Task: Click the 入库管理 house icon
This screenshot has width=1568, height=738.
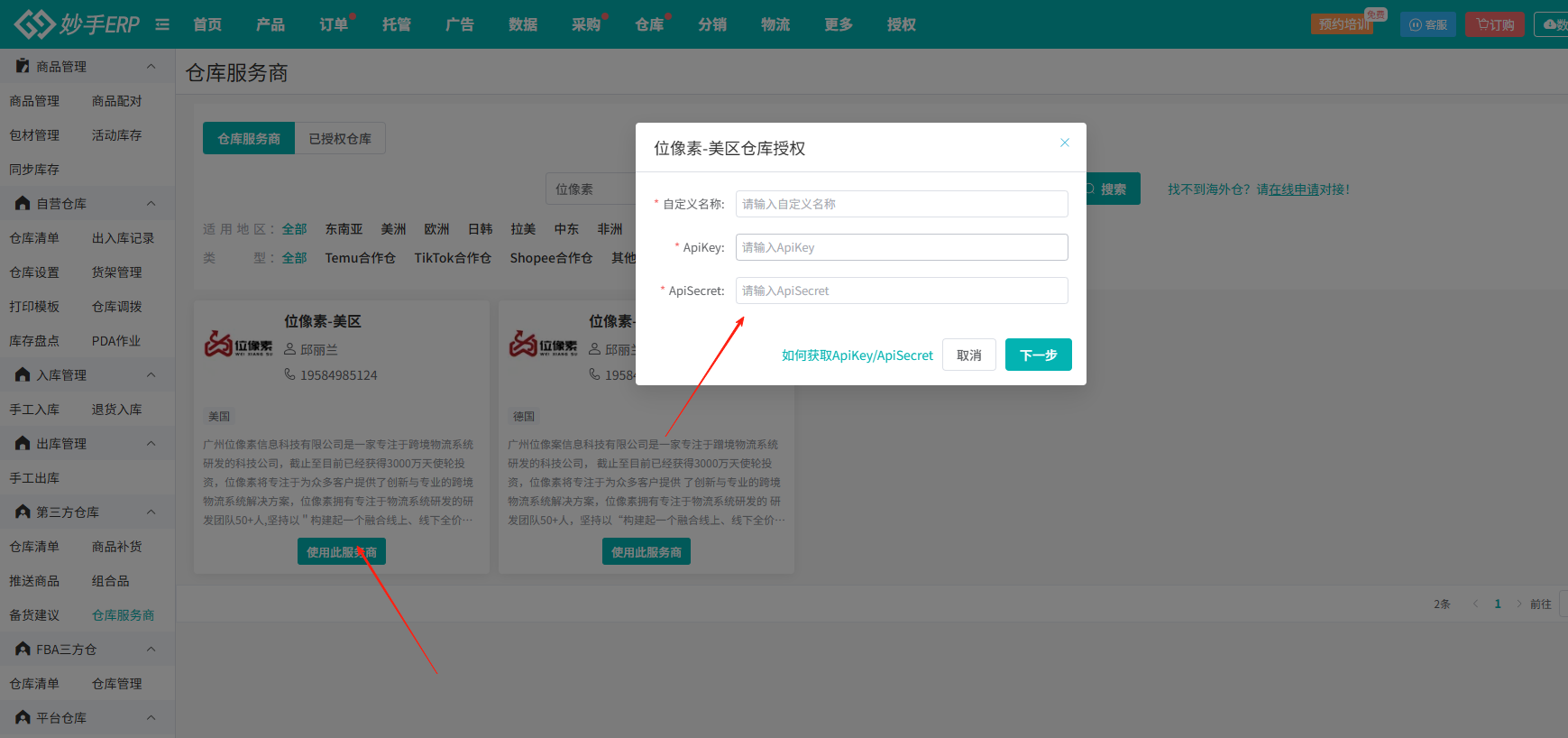Action: click(23, 374)
